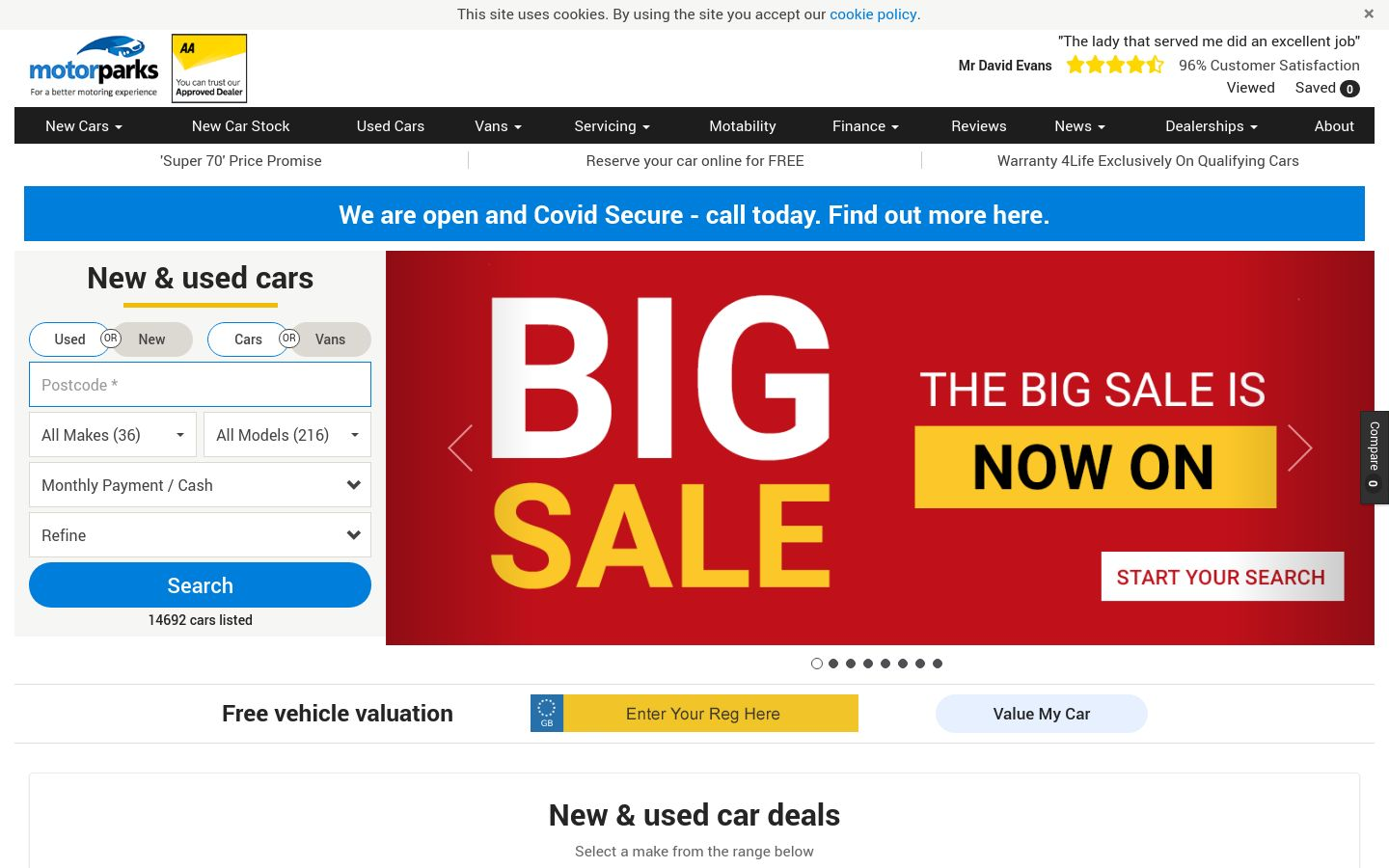
Task: Go to the previous carousel slide arrow
Action: (460, 448)
